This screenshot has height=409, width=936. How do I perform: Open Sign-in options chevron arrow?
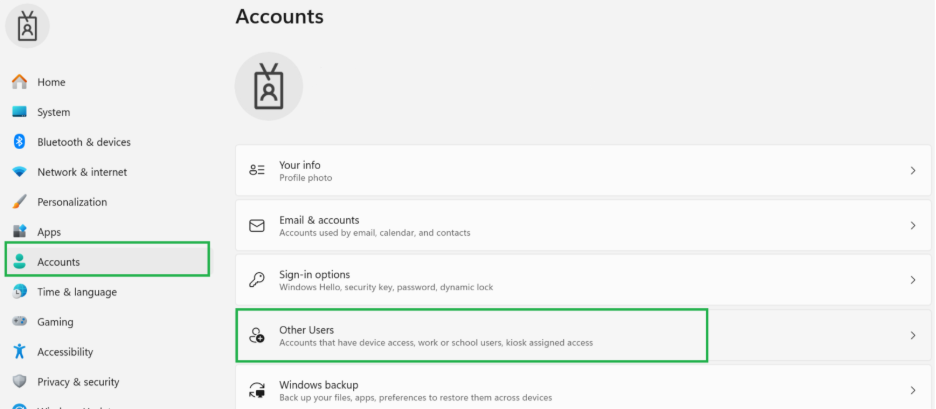click(x=913, y=280)
